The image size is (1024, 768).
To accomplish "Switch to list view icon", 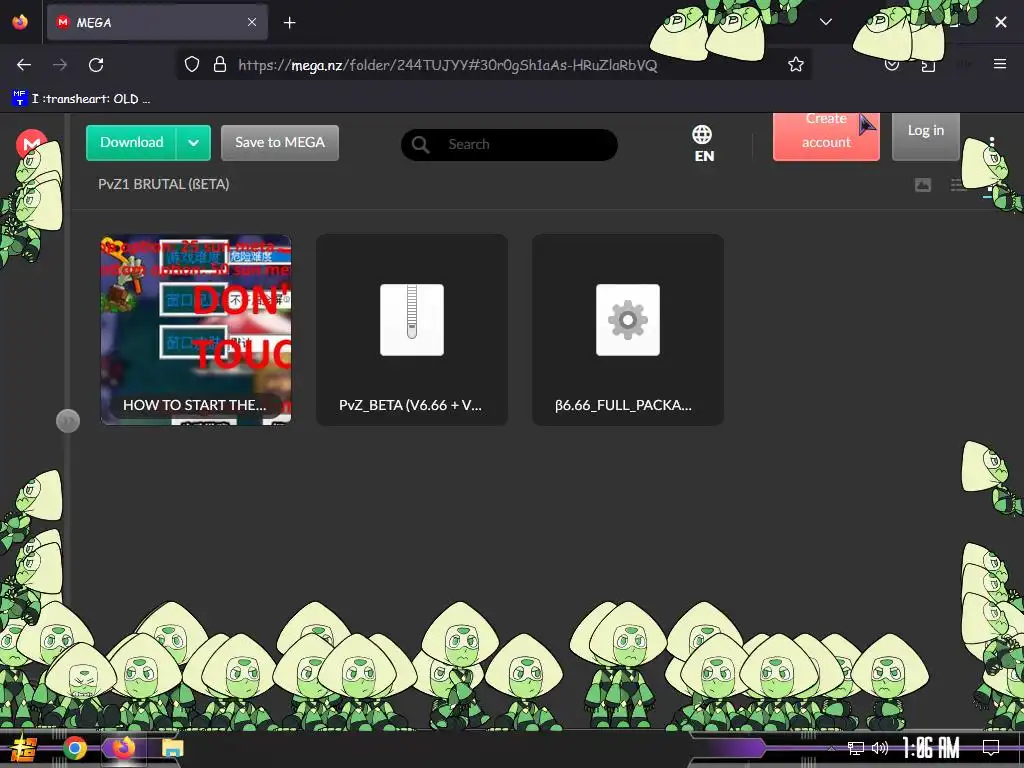I will click(x=958, y=185).
